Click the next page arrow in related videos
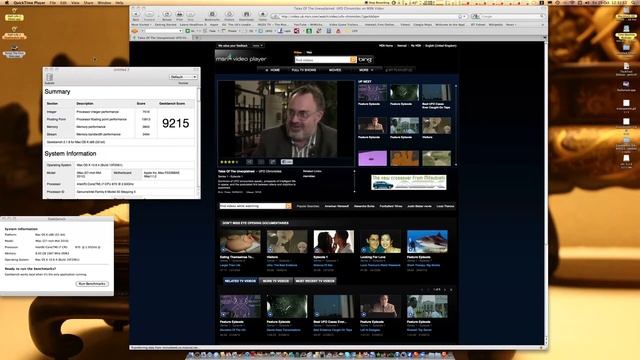The height and width of the screenshot is (360, 640). (445, 290)
